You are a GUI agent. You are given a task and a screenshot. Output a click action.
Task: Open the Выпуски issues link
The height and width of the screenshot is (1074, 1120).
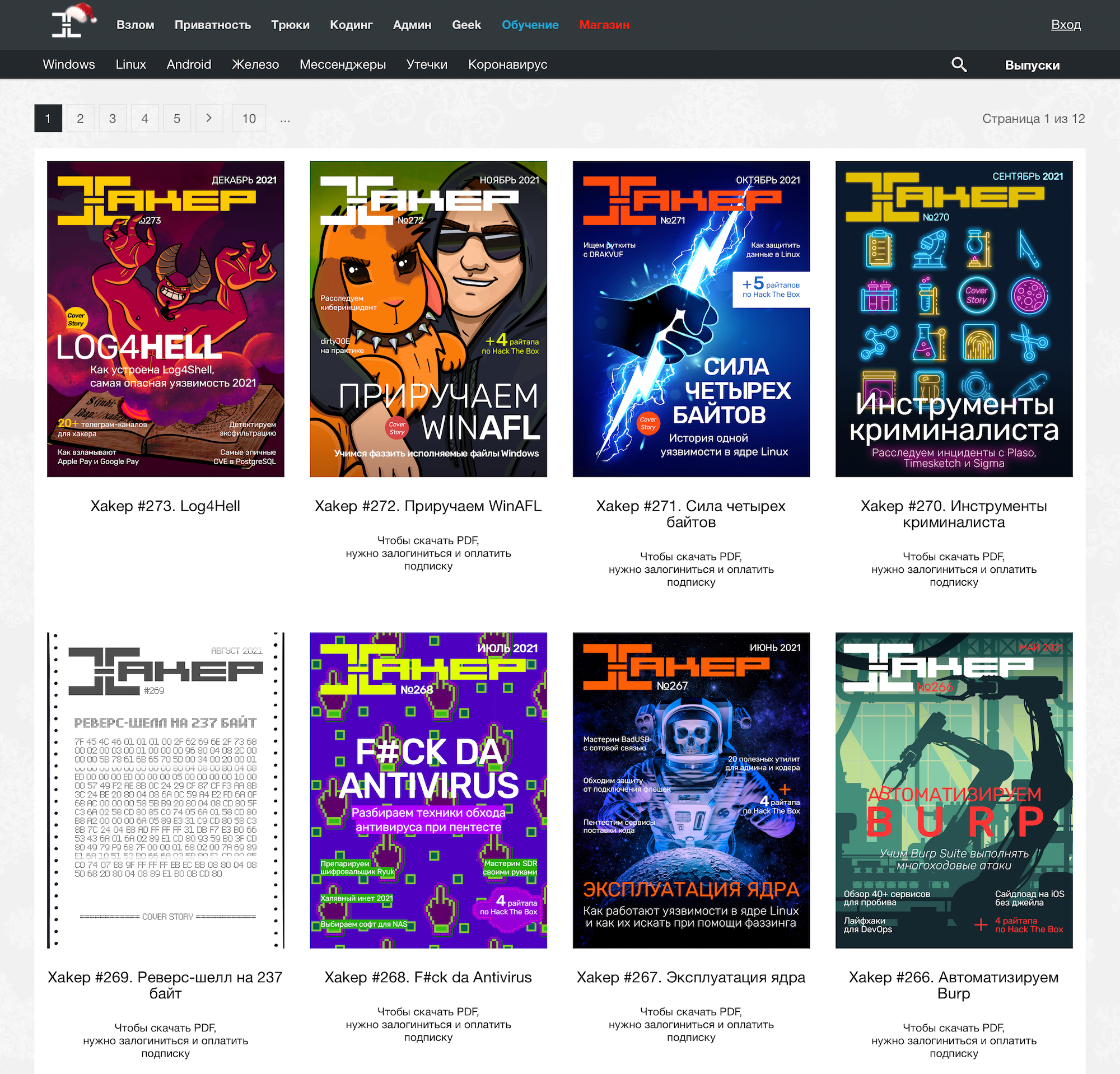(x=1032, y=65)
